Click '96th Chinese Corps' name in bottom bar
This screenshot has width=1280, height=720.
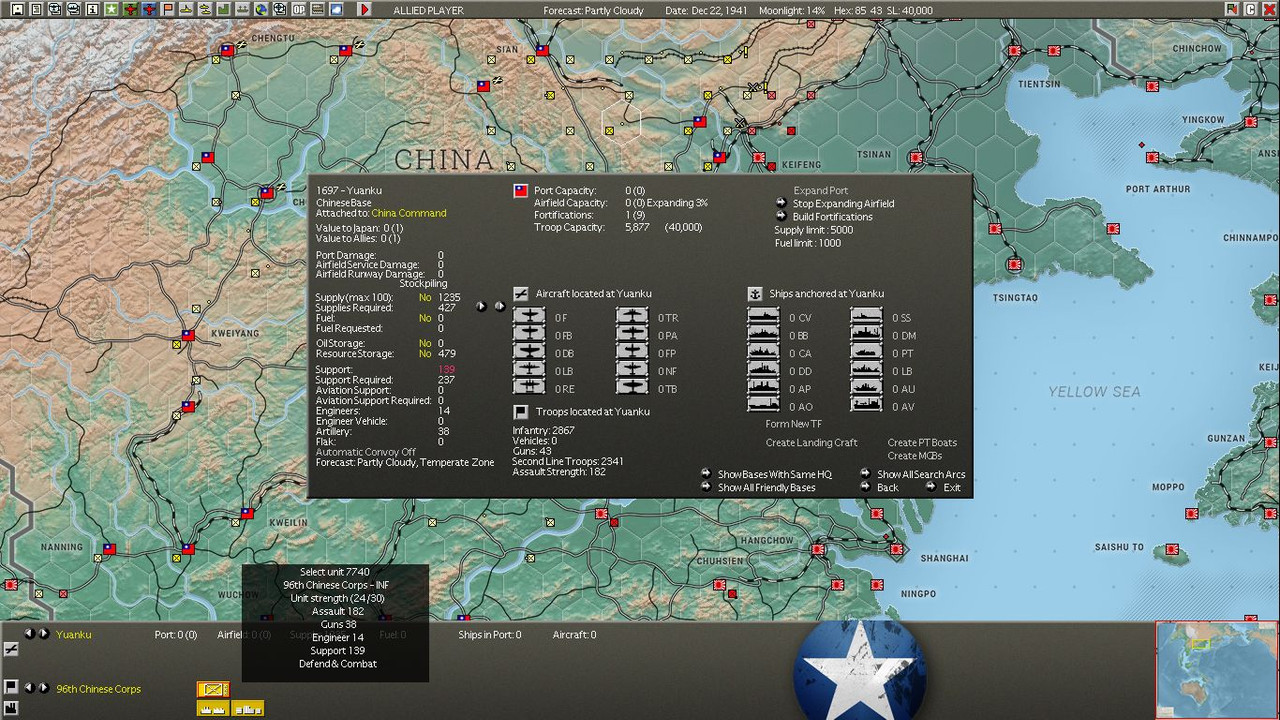98,689
